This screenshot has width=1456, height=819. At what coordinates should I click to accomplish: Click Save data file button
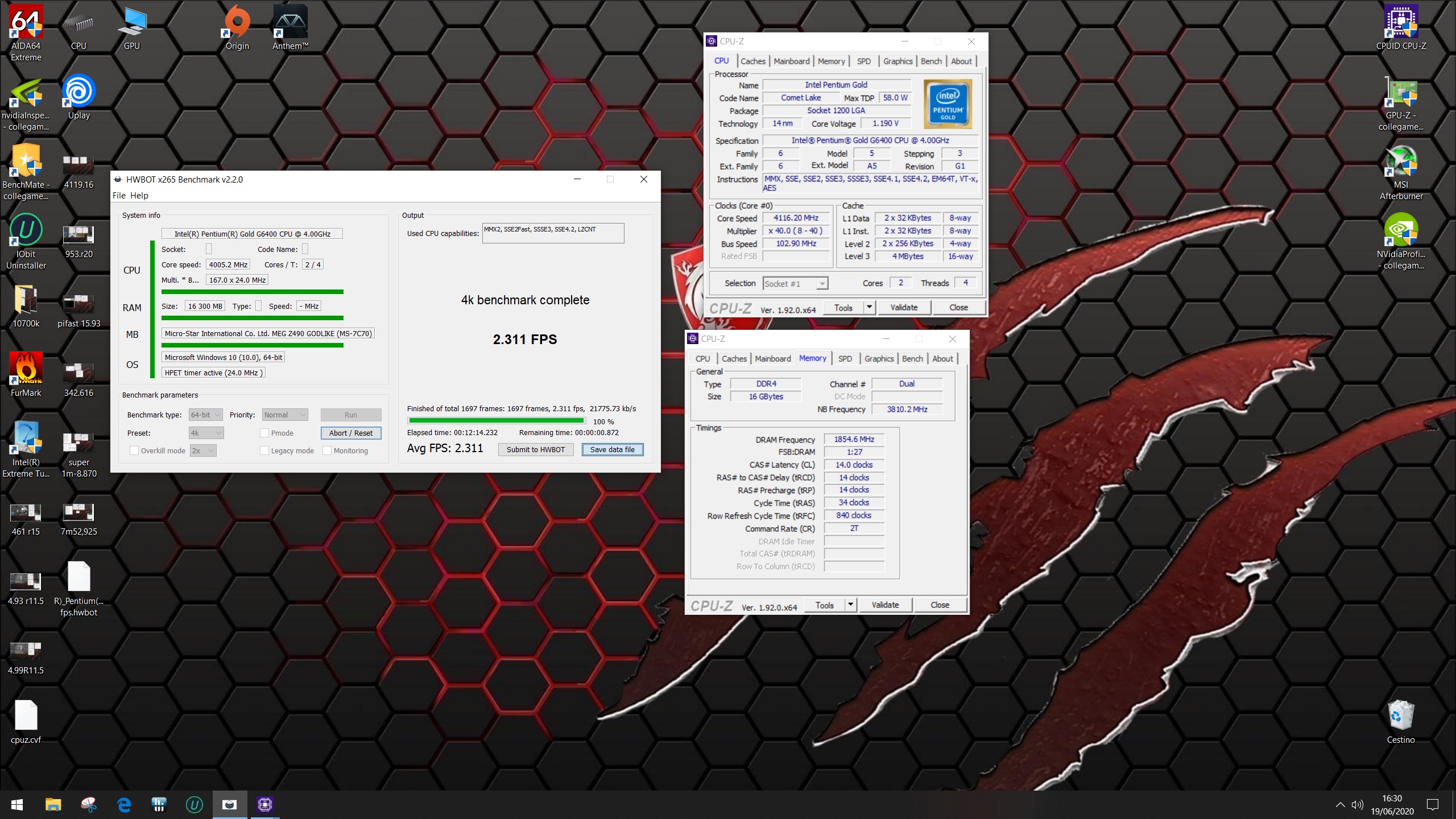[x=613, y=449]
